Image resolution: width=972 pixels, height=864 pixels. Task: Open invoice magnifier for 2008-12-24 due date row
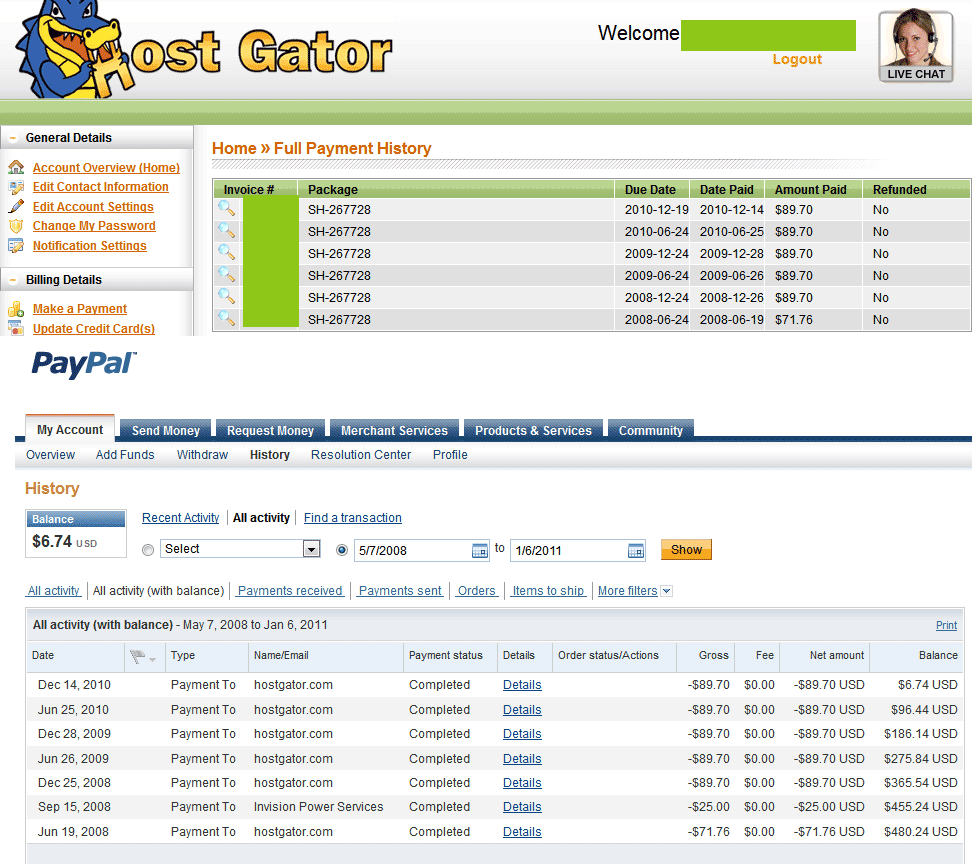(x=226, y=296)
